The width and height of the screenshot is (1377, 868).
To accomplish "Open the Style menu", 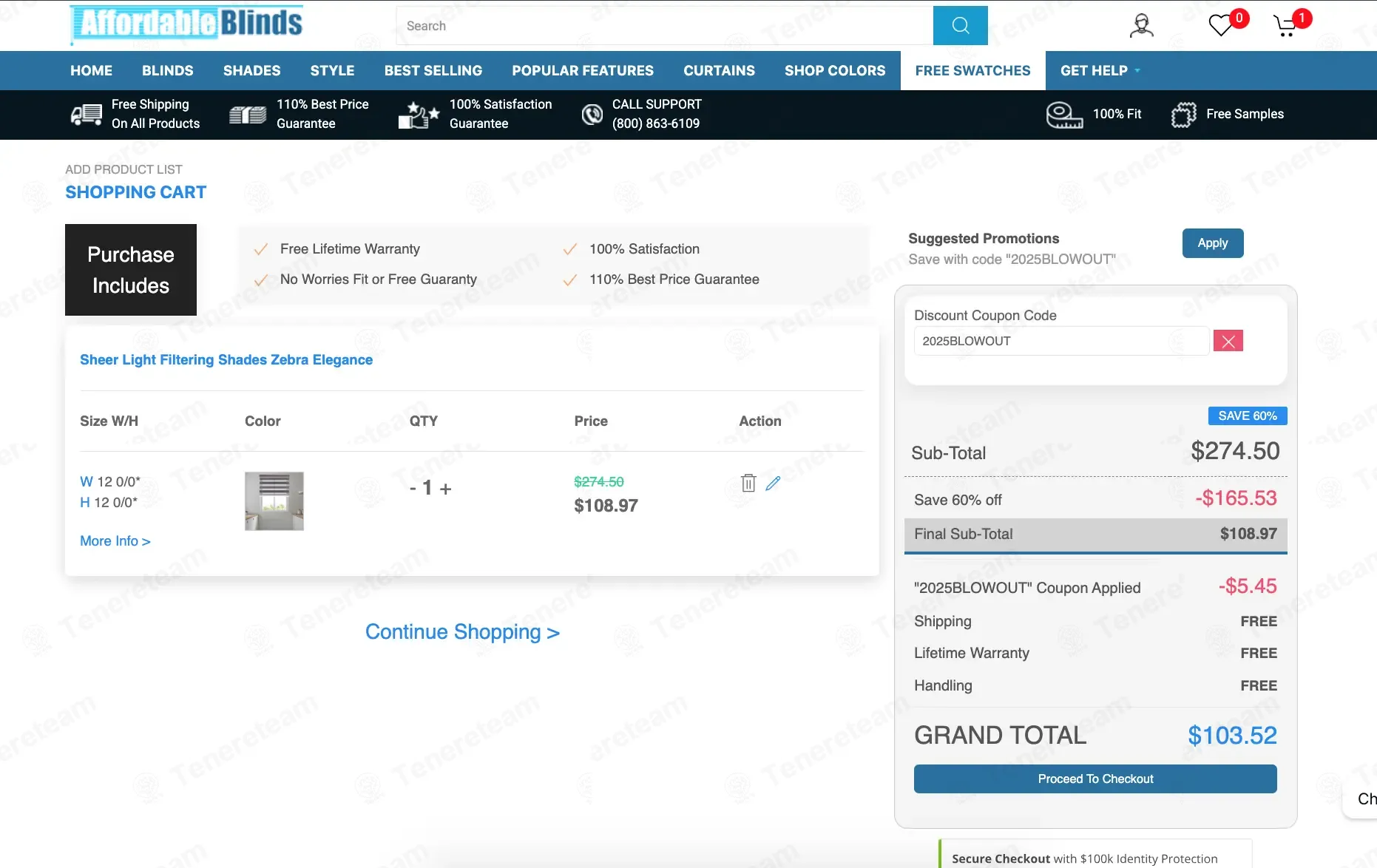I will [332, 71].
